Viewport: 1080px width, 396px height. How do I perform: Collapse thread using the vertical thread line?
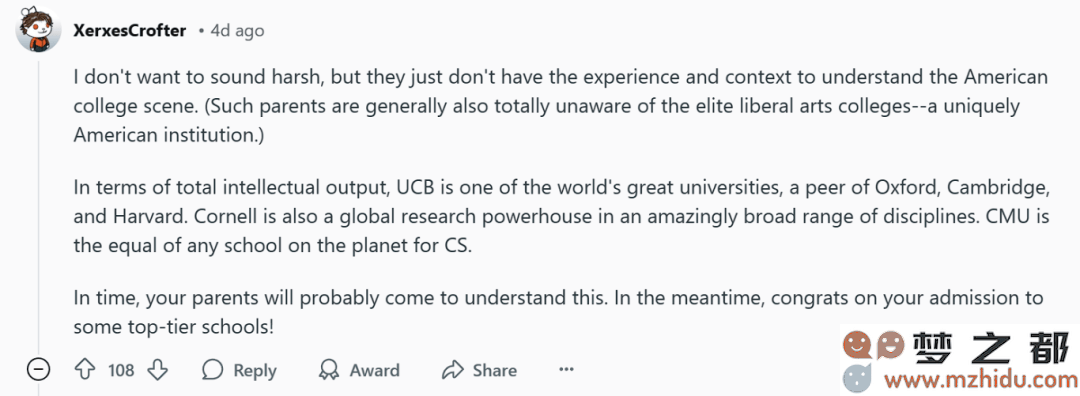pyautogui.click(x=39, y=207)
